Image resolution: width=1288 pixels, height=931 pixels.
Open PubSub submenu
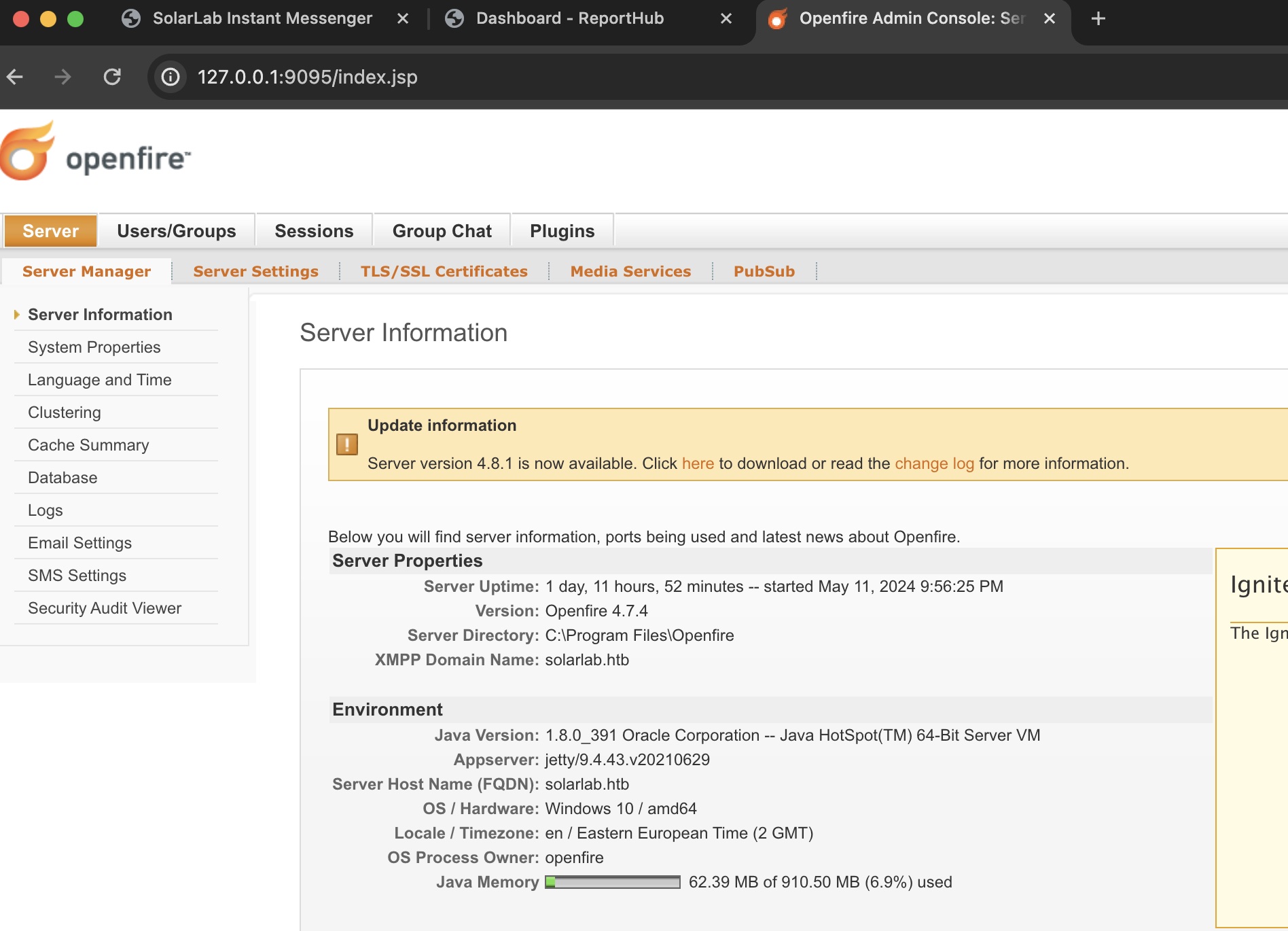[764, 271]
